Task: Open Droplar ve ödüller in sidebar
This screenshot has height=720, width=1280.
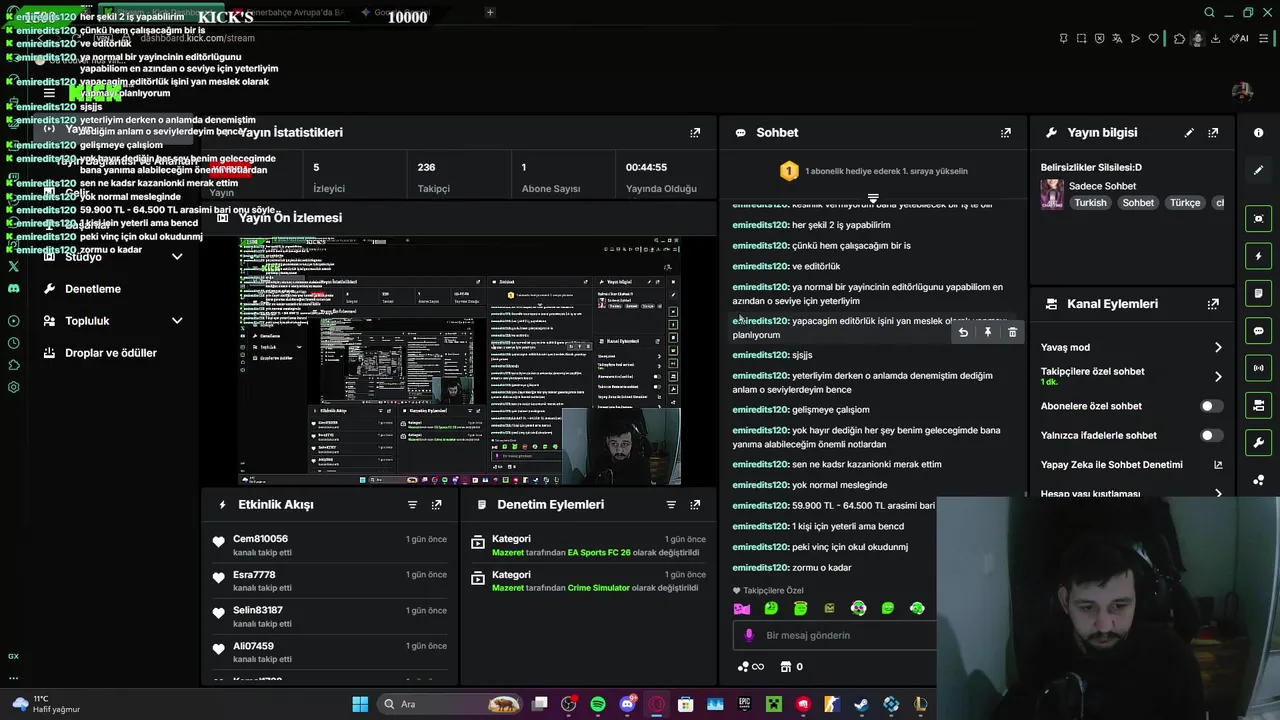Action: (x=110, y=353)
